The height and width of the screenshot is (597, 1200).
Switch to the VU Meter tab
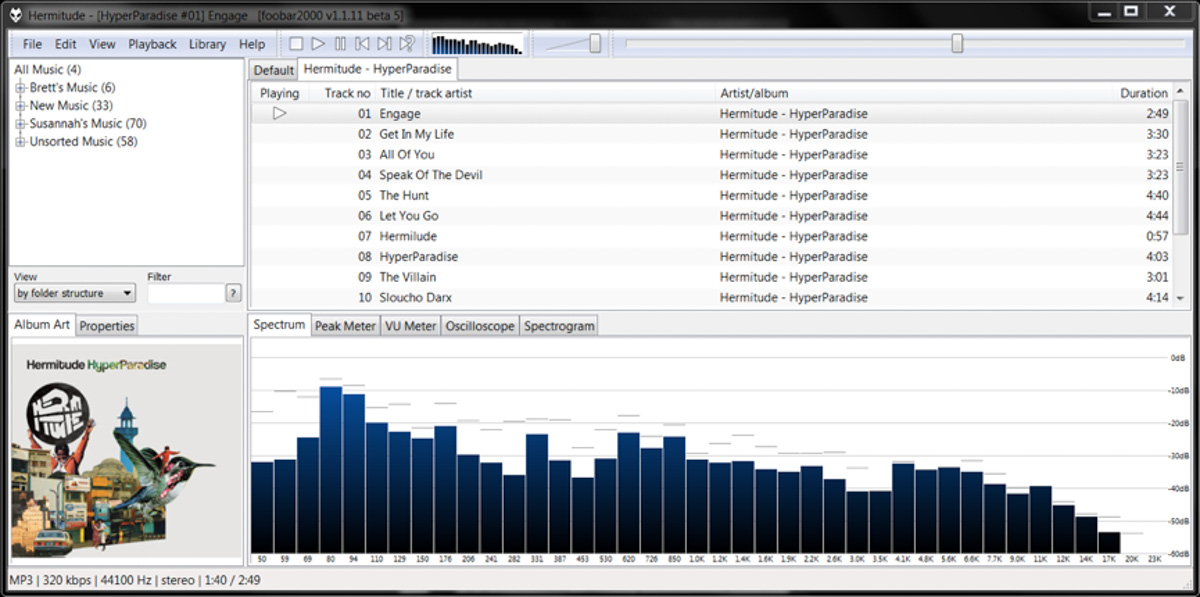(410, 326)
